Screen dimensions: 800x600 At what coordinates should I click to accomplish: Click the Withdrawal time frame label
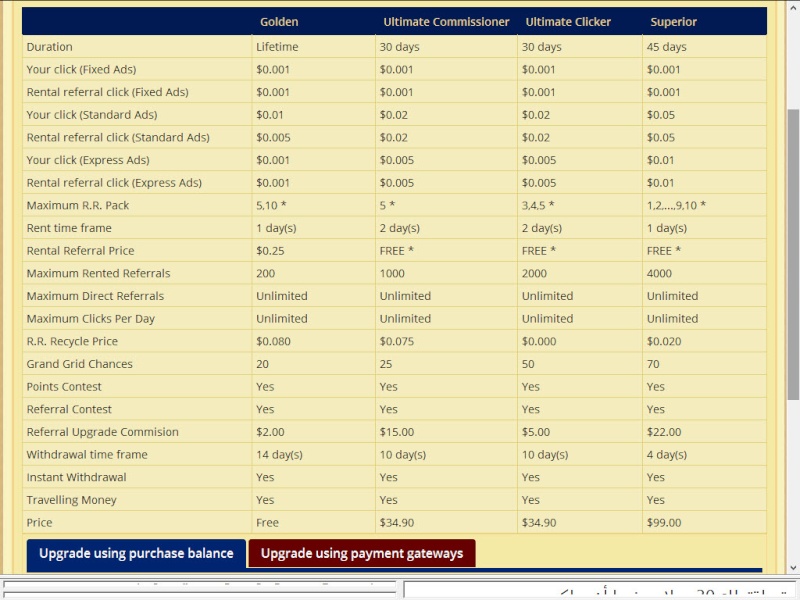pos(87,455)
